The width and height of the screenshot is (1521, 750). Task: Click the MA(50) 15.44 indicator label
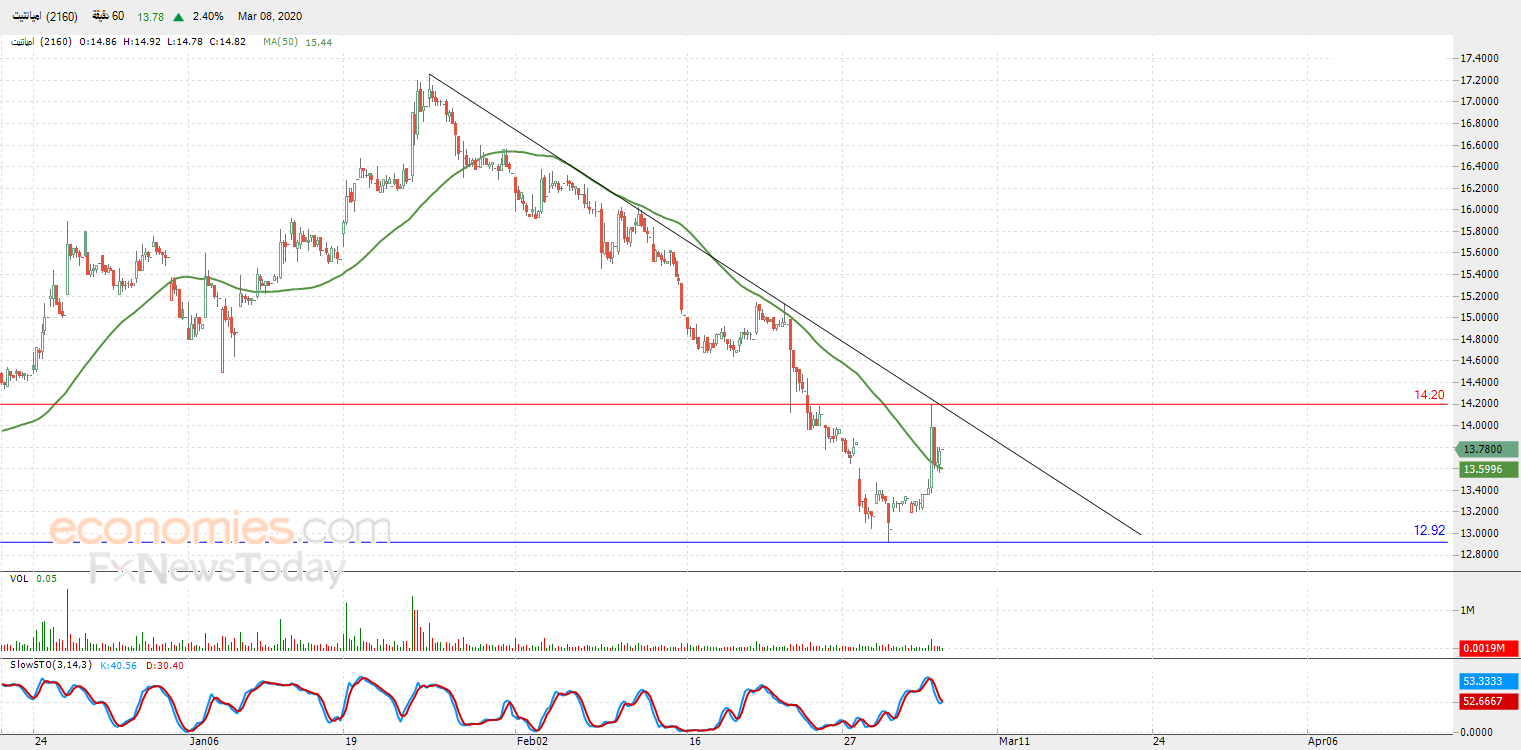[x=297, y=42]
